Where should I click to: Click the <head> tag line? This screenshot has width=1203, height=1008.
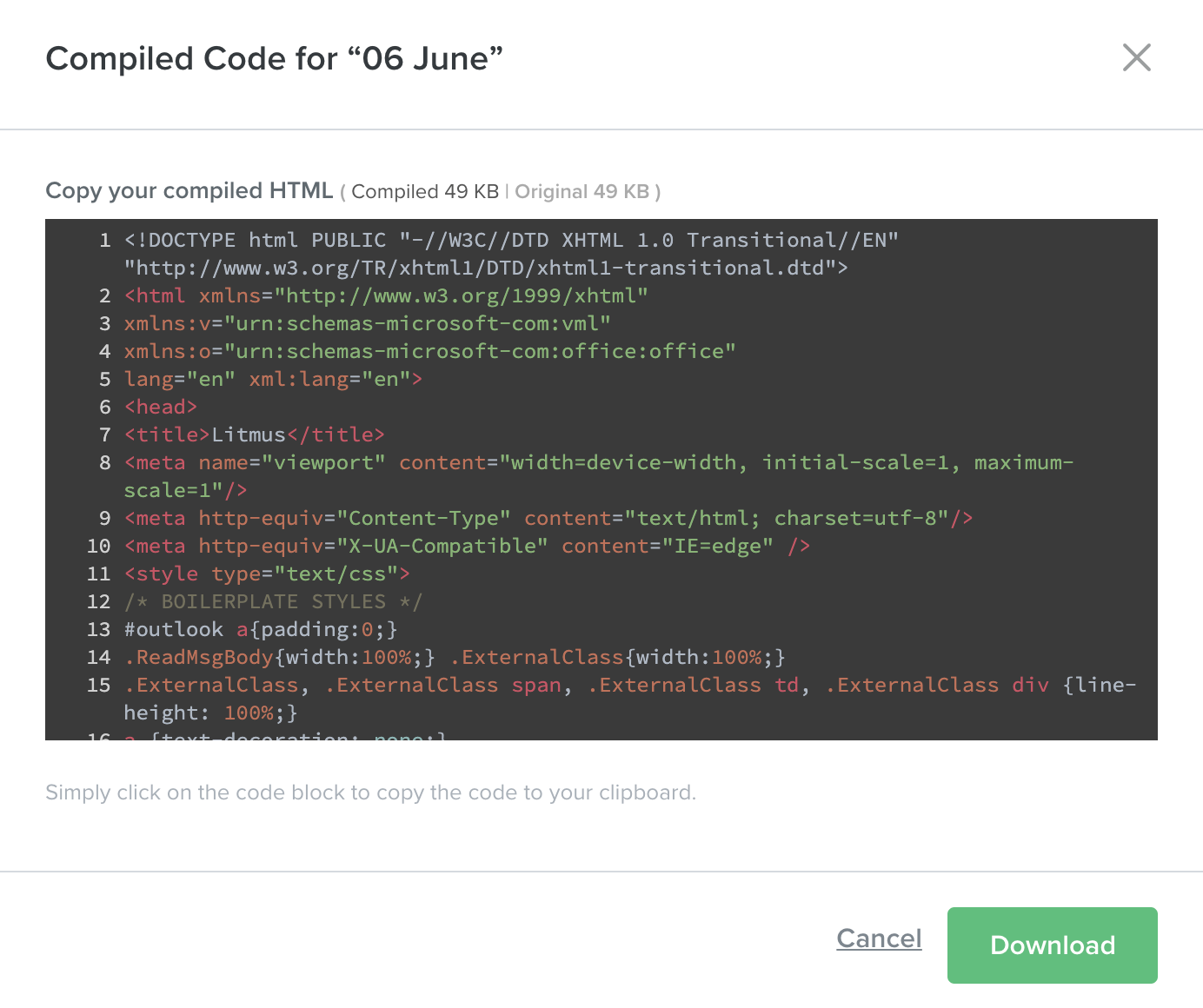(x=161, y=407)
